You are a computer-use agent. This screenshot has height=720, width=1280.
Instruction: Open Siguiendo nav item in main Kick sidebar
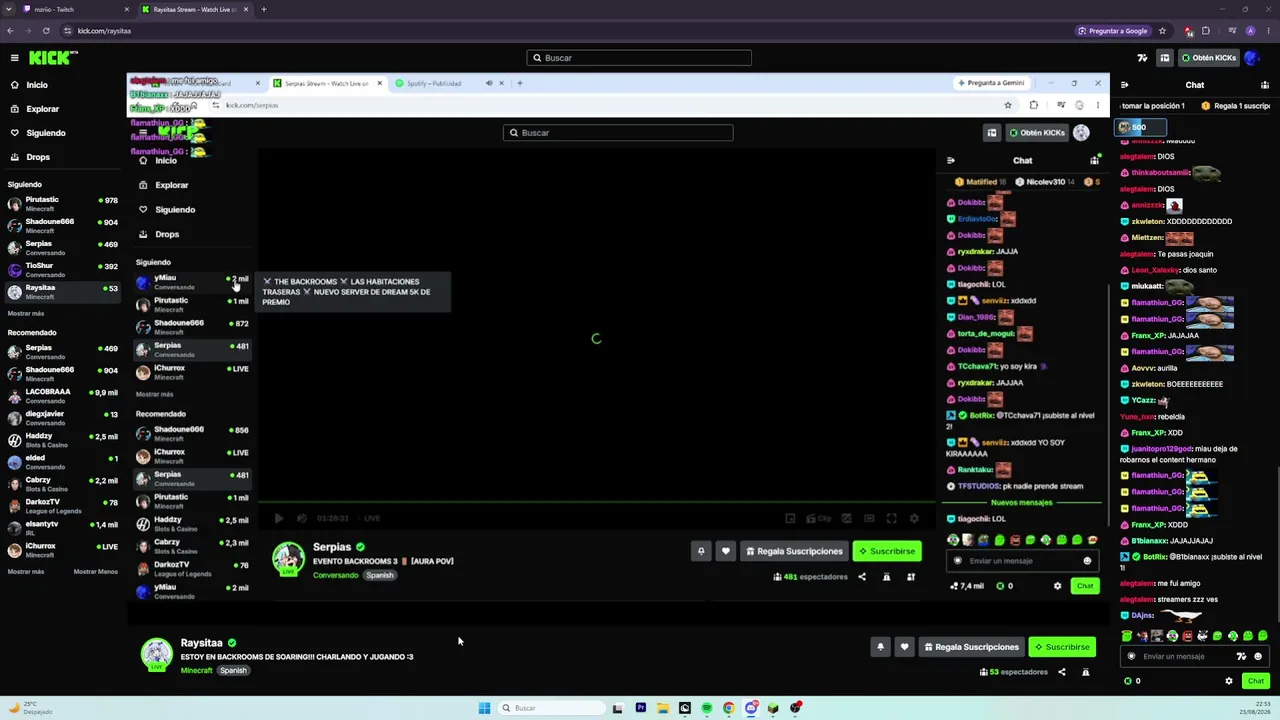(46, 133)
